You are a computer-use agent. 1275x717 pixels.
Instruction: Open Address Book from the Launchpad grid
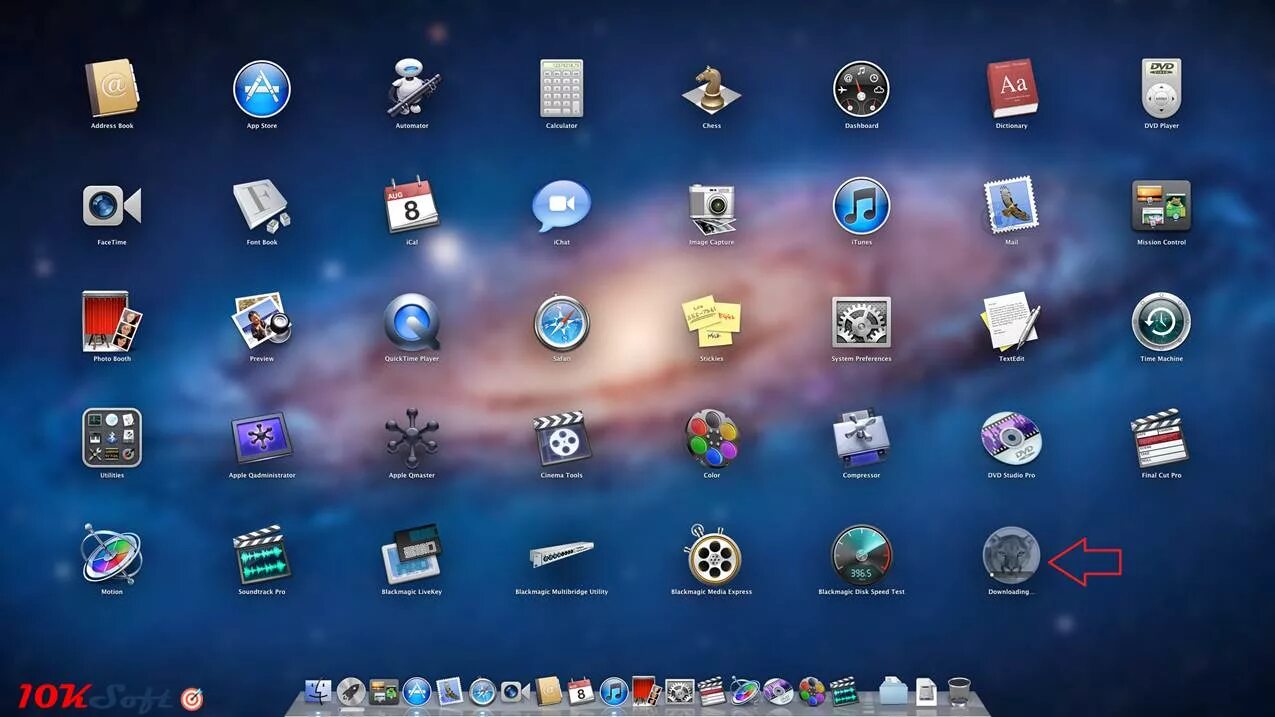(x=112, y=88)
